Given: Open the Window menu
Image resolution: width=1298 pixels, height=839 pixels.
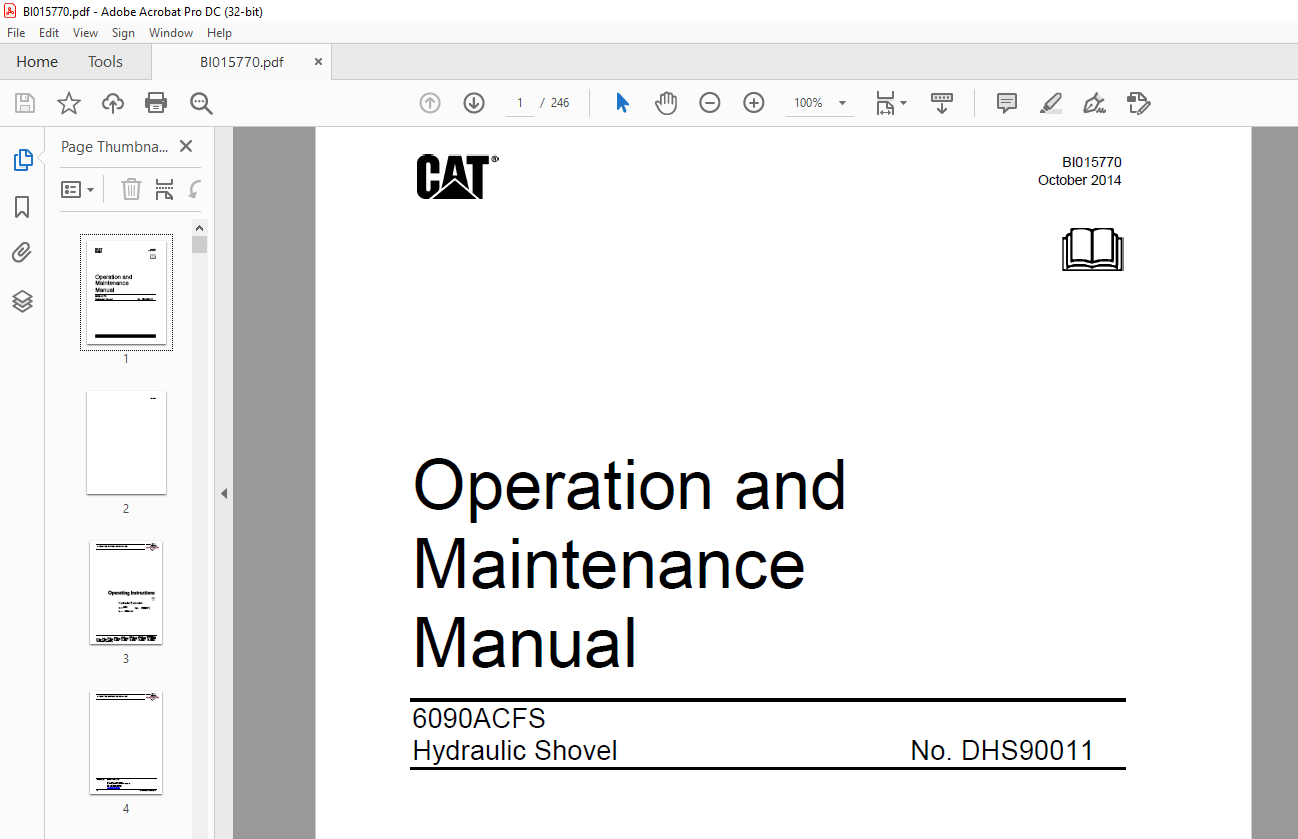Looking at the screenshot, I should (171, 33).
